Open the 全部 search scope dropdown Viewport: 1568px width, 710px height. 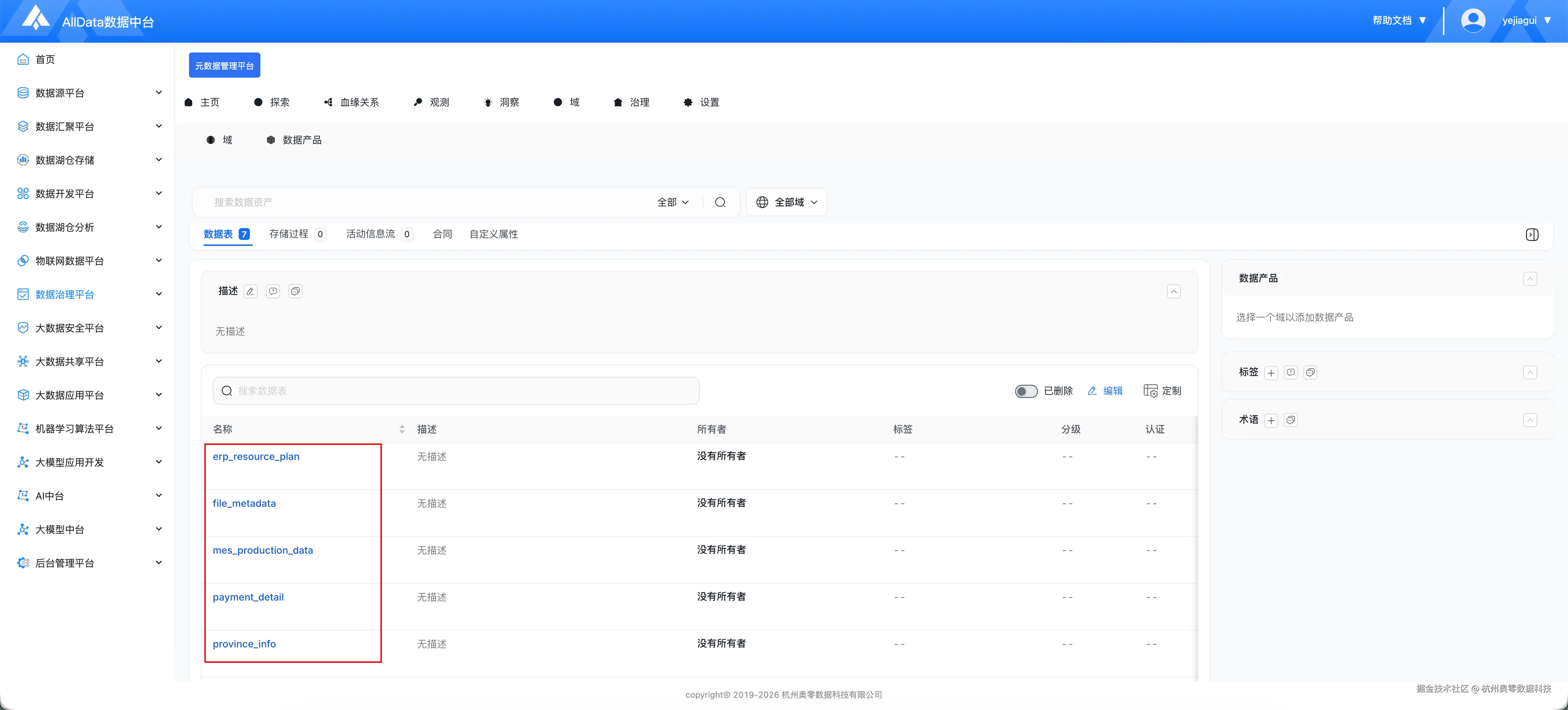pyautogui.click(x=673, y=202)
